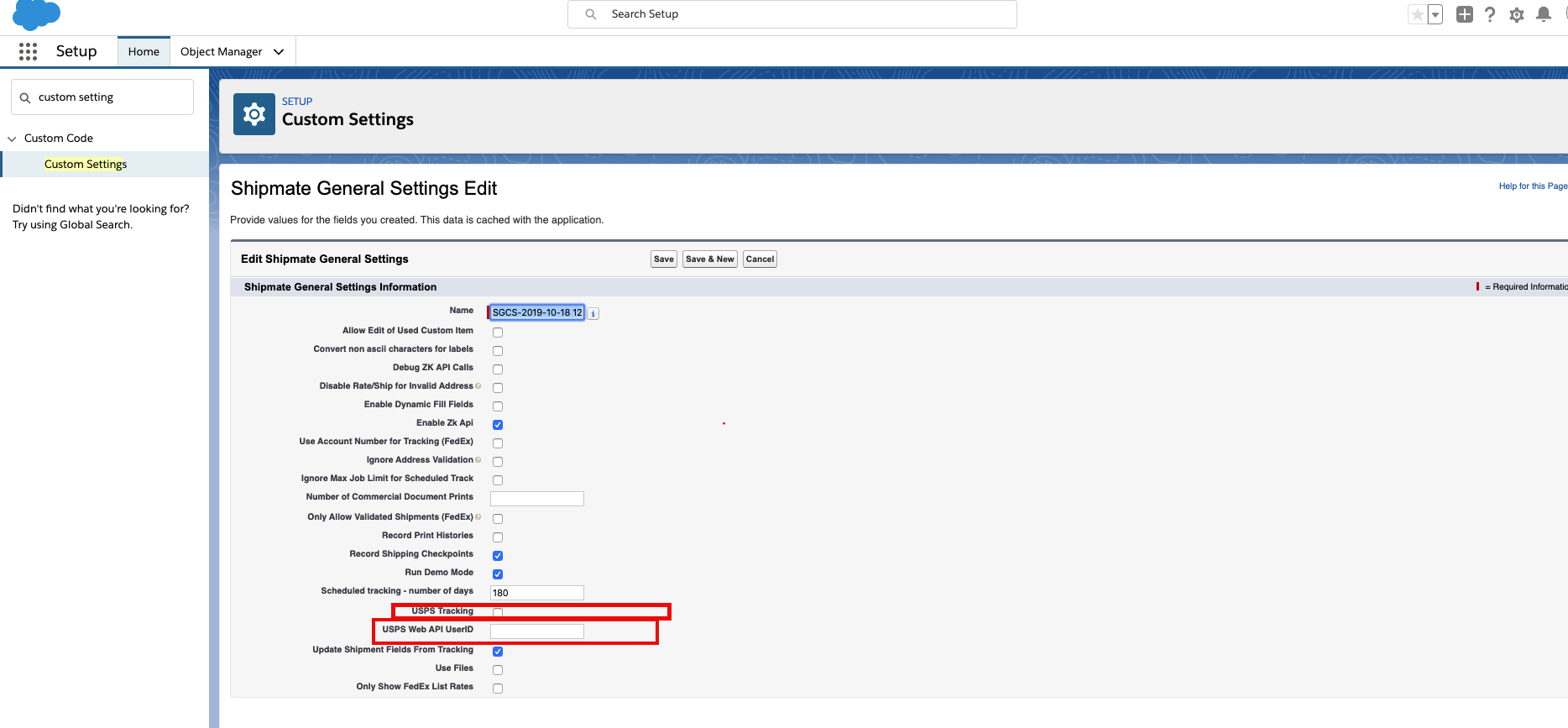This screenshot has width=1568, height=728.
Task: Uncheck Record Shipping Checkpoints checkbox
Action: [498, 556]
